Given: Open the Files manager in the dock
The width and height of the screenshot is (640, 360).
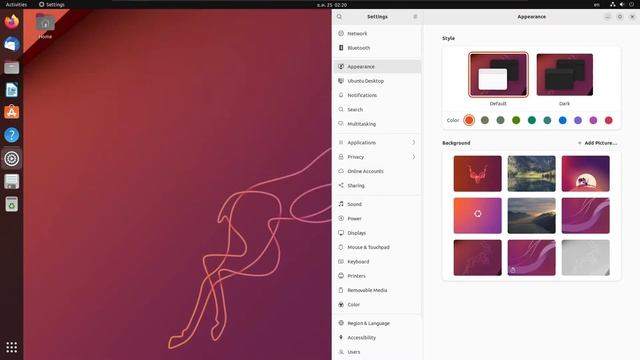Looking at the screenshot, I should (x=11, y=67).
